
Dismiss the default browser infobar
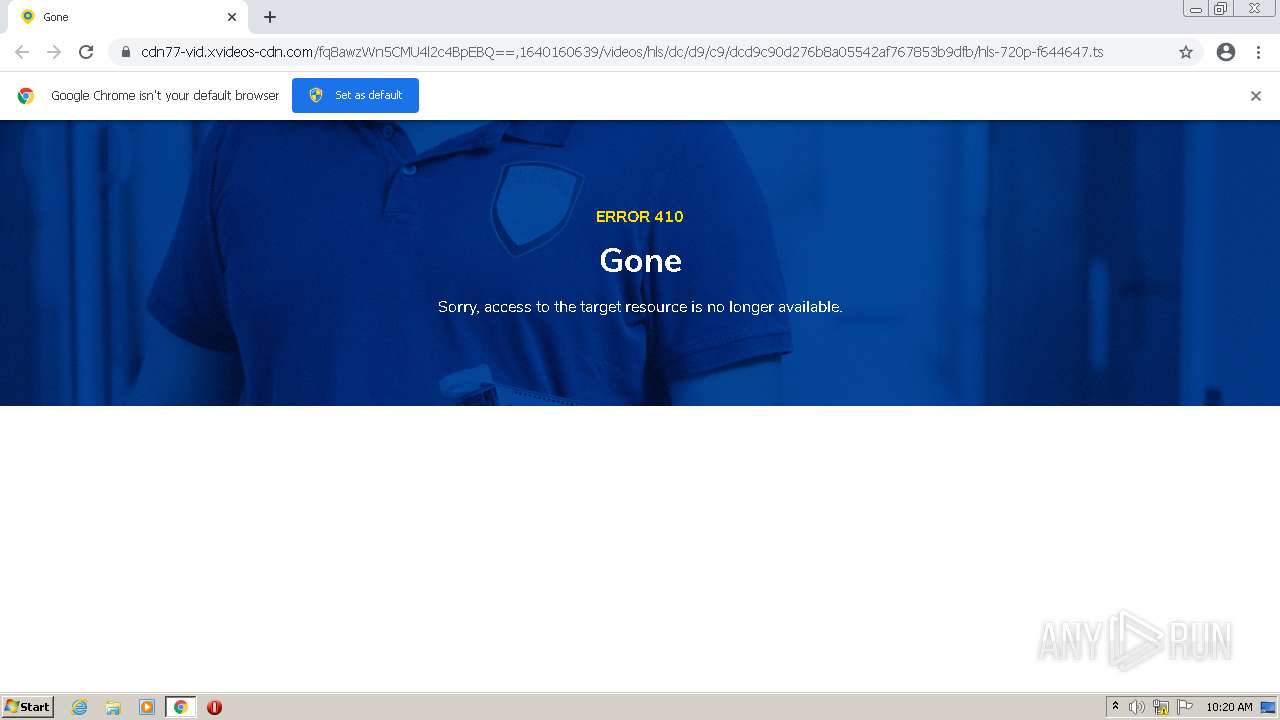tap(1256, 96)
